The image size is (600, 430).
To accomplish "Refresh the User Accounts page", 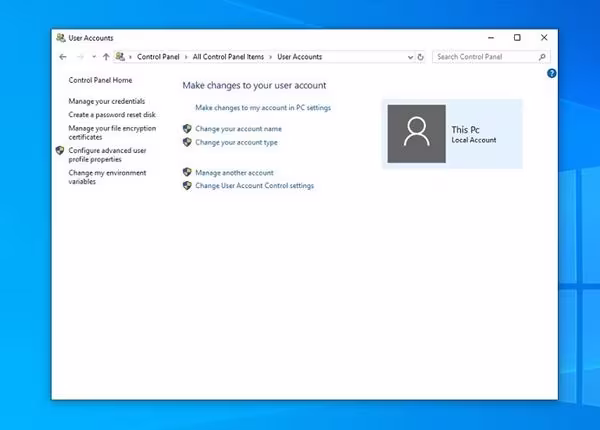I will click(x=420, y=57).
